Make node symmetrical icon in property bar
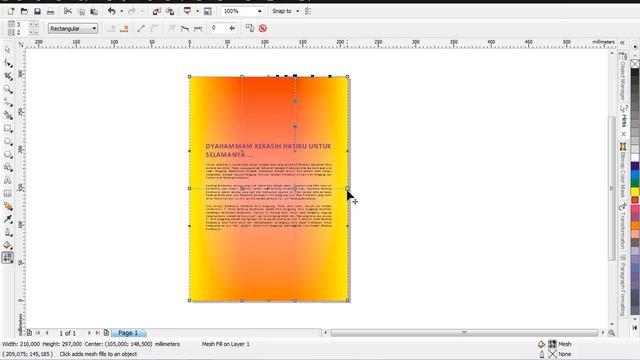 pyautogui.click(x=198, y=28)
